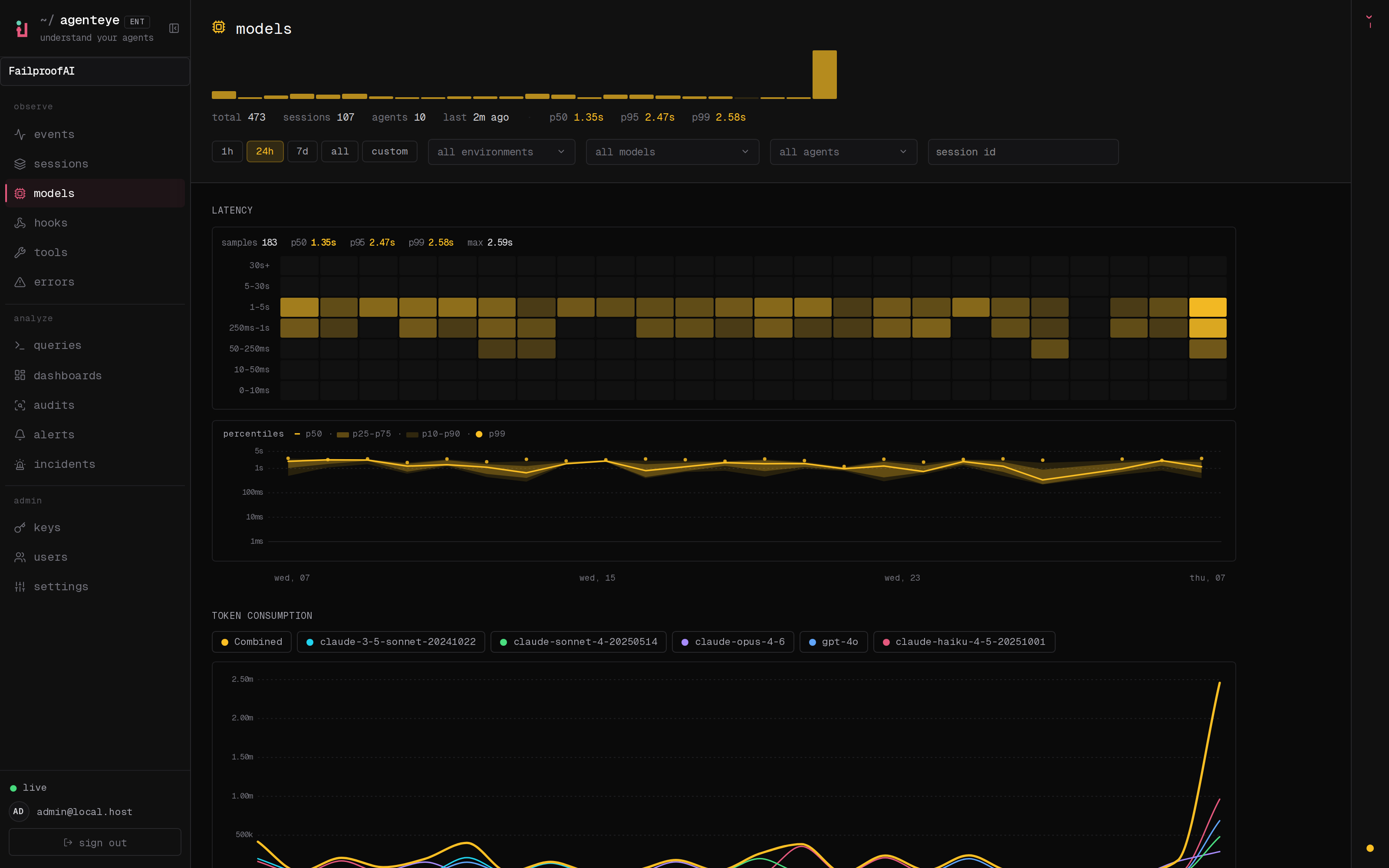Select the all time range

click(x=340, y=151)
